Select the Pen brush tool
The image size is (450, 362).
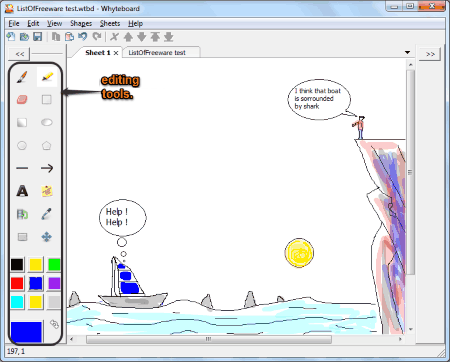tap(22, 77)
